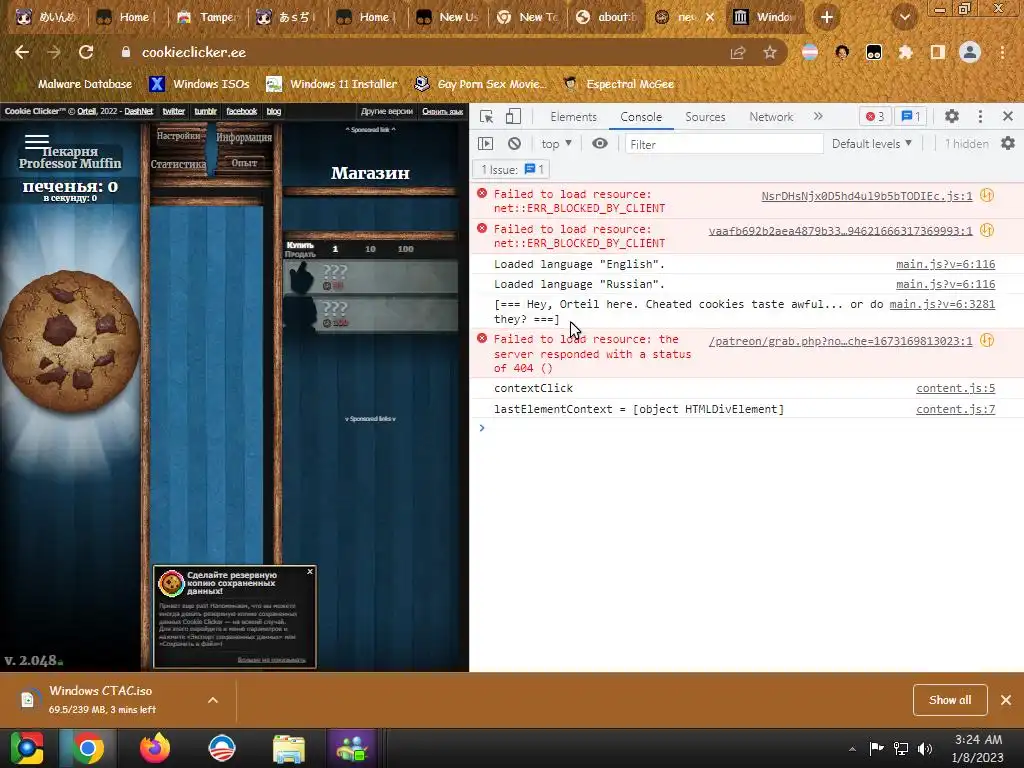Open DevTools settings gear next to issues counter
The height and width of the screenshot is (768, 1024).
(x=952, y=116)
